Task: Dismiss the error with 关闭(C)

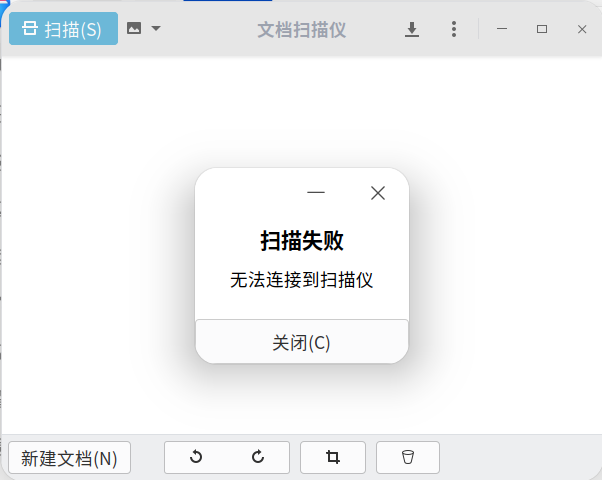Action: click(302, 341)
